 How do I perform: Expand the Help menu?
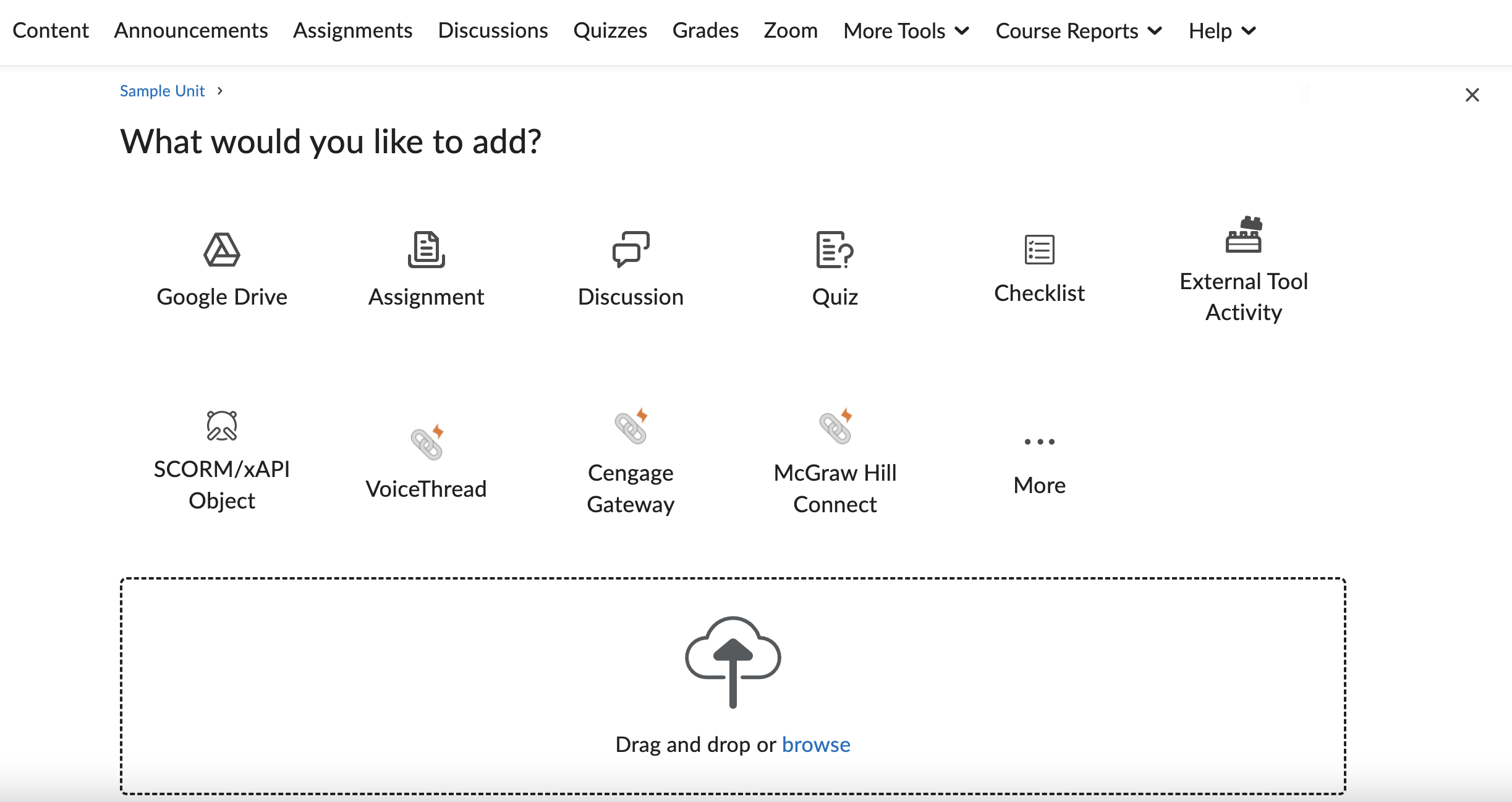1222,31
